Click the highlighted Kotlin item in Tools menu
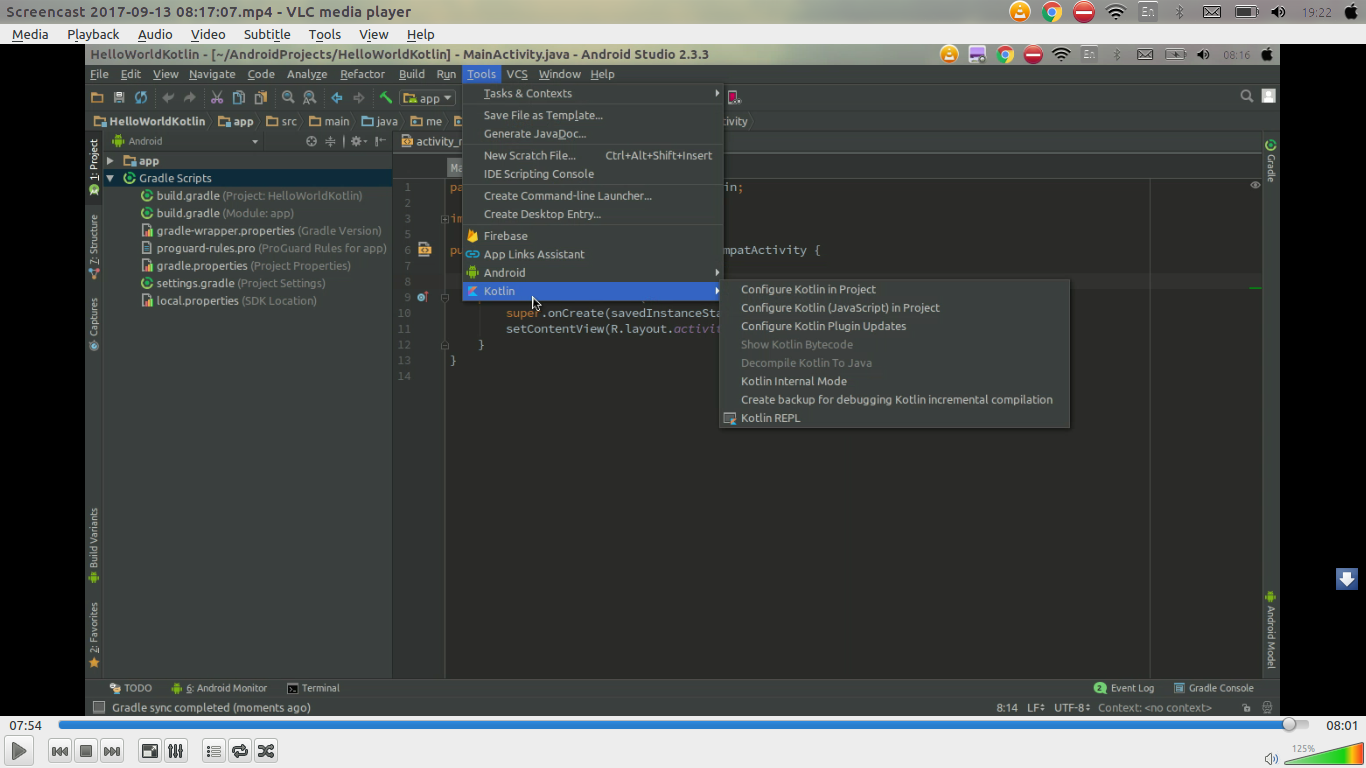The width and height of the screenshot is (1366, 768). [x=593, y=291]
